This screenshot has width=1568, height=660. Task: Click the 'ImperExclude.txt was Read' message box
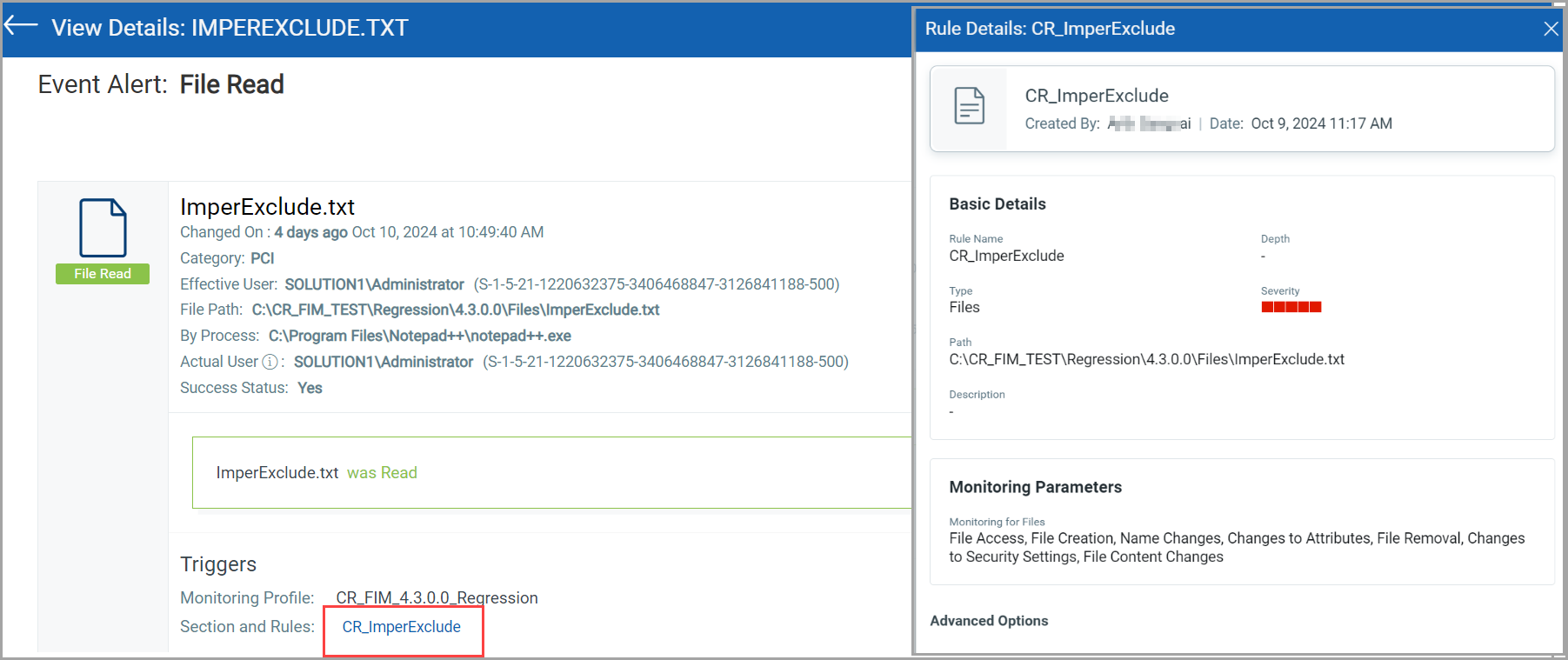551,473
